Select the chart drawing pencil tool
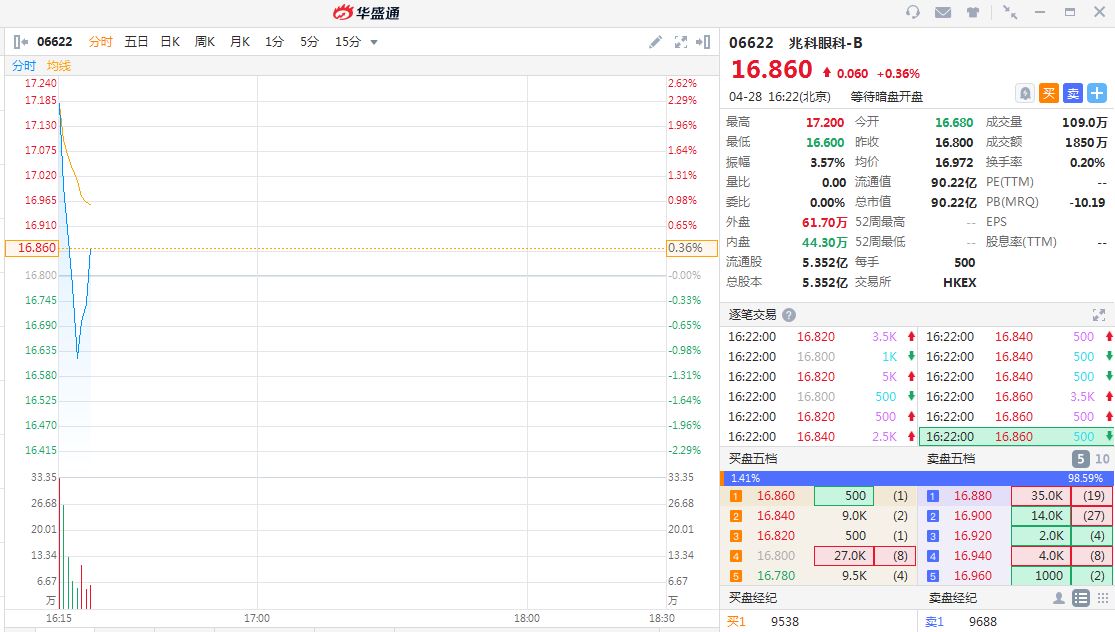1115x632 pixels. [655, 42]
